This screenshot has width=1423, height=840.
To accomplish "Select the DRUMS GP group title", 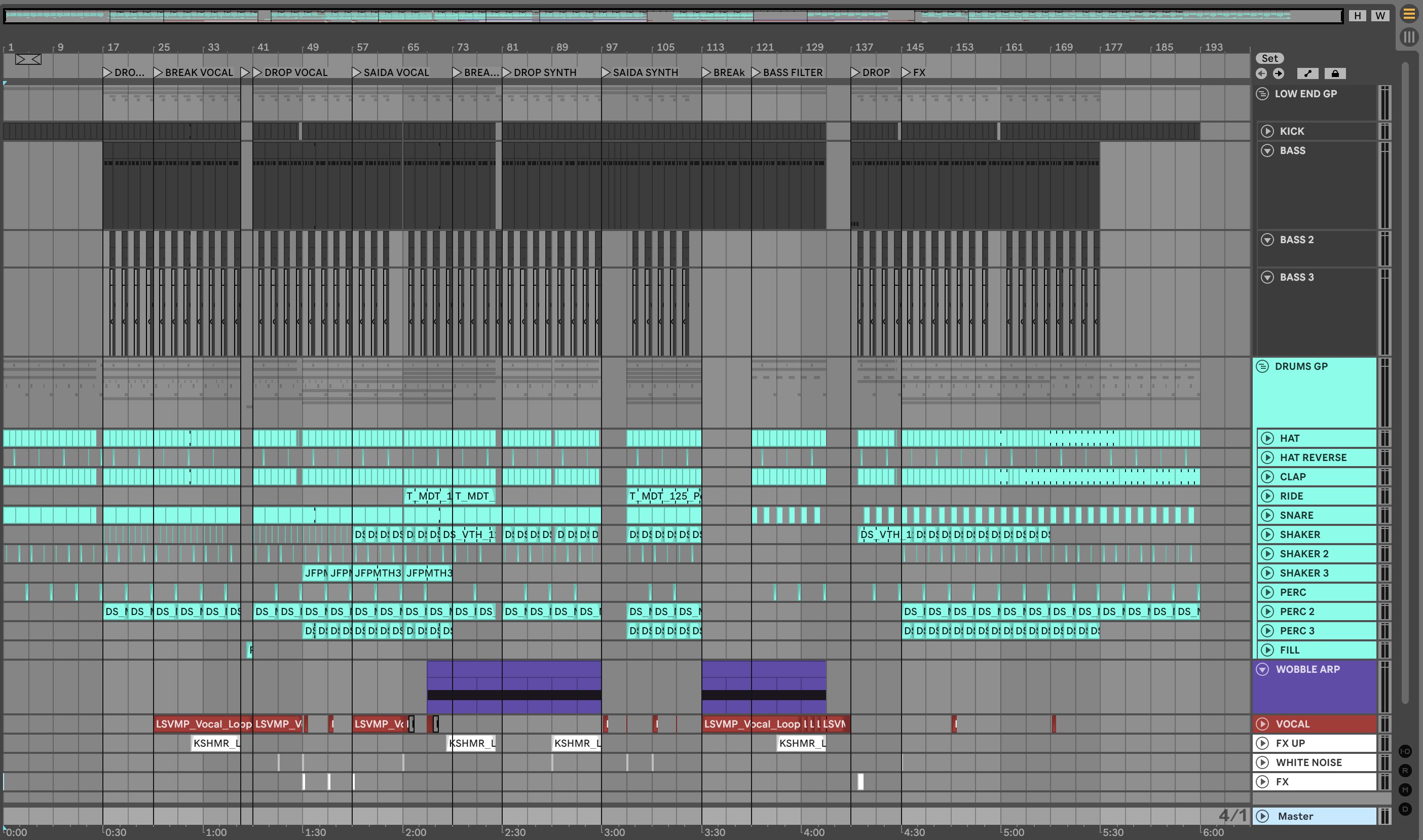I will click(1301, 366).
